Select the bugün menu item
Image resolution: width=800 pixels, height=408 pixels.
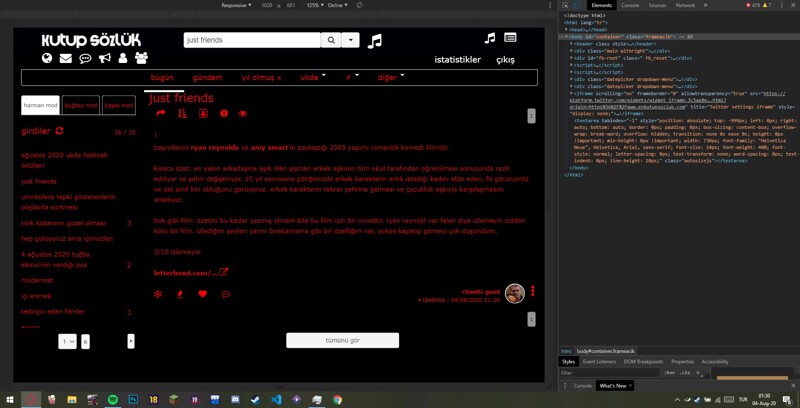click(x=162, y=78)
